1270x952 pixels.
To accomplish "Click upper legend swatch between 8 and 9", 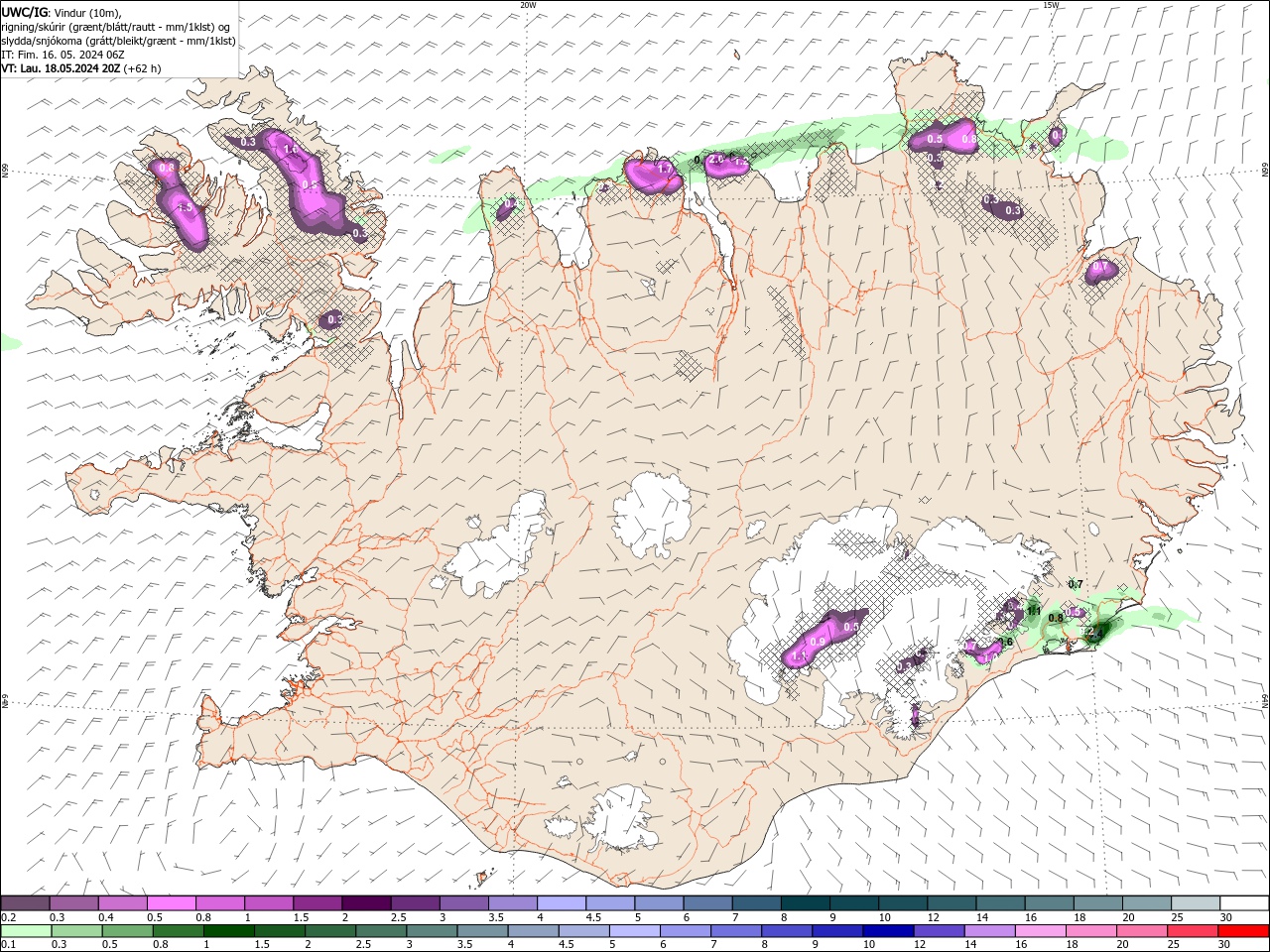I will 805,903.
